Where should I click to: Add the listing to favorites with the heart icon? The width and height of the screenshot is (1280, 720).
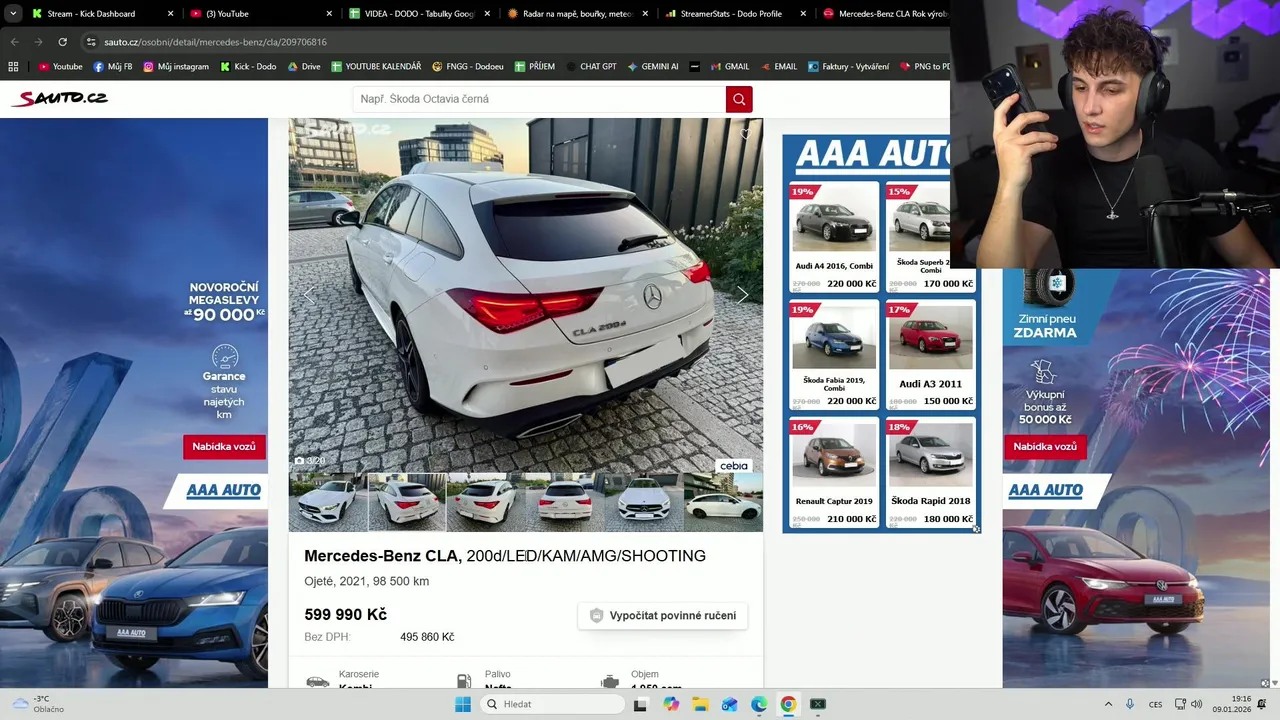[x=745, y=133]
